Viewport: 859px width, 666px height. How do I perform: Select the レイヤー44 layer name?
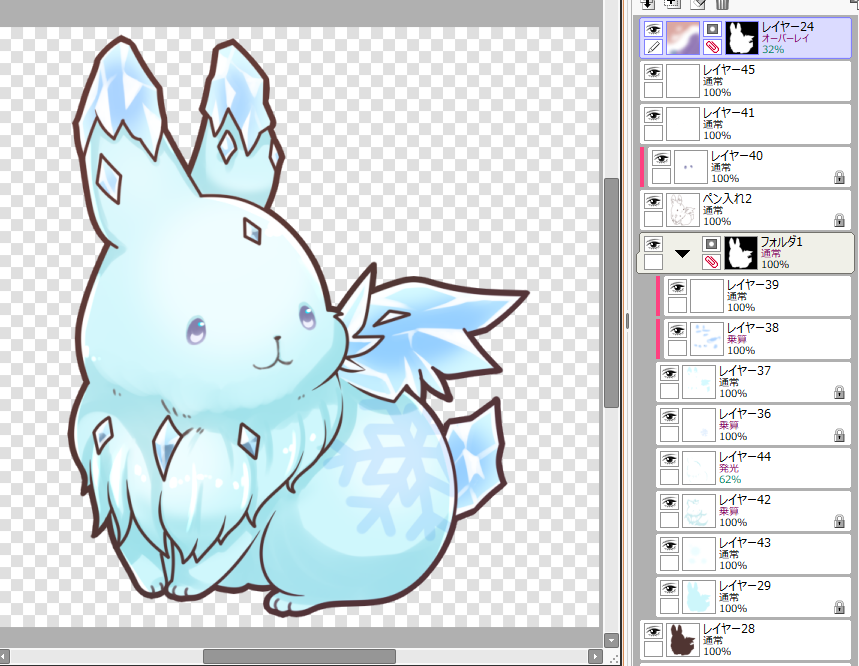(x=745, y=456)
